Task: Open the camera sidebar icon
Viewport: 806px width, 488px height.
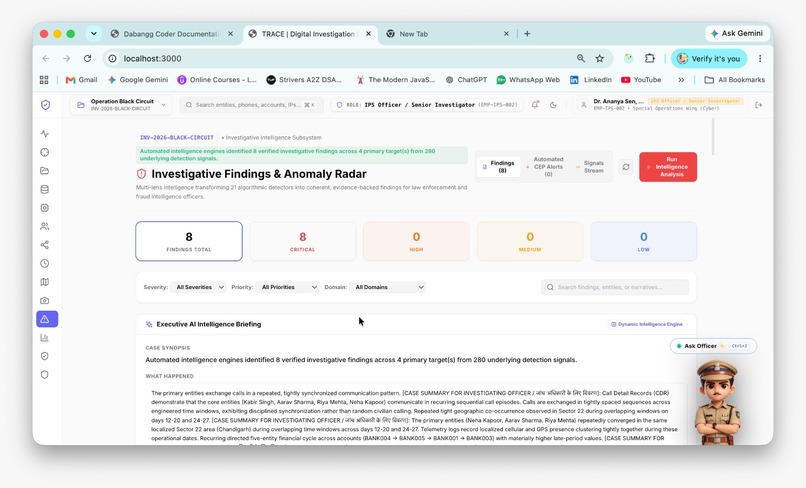Action: tap(45, 300)
